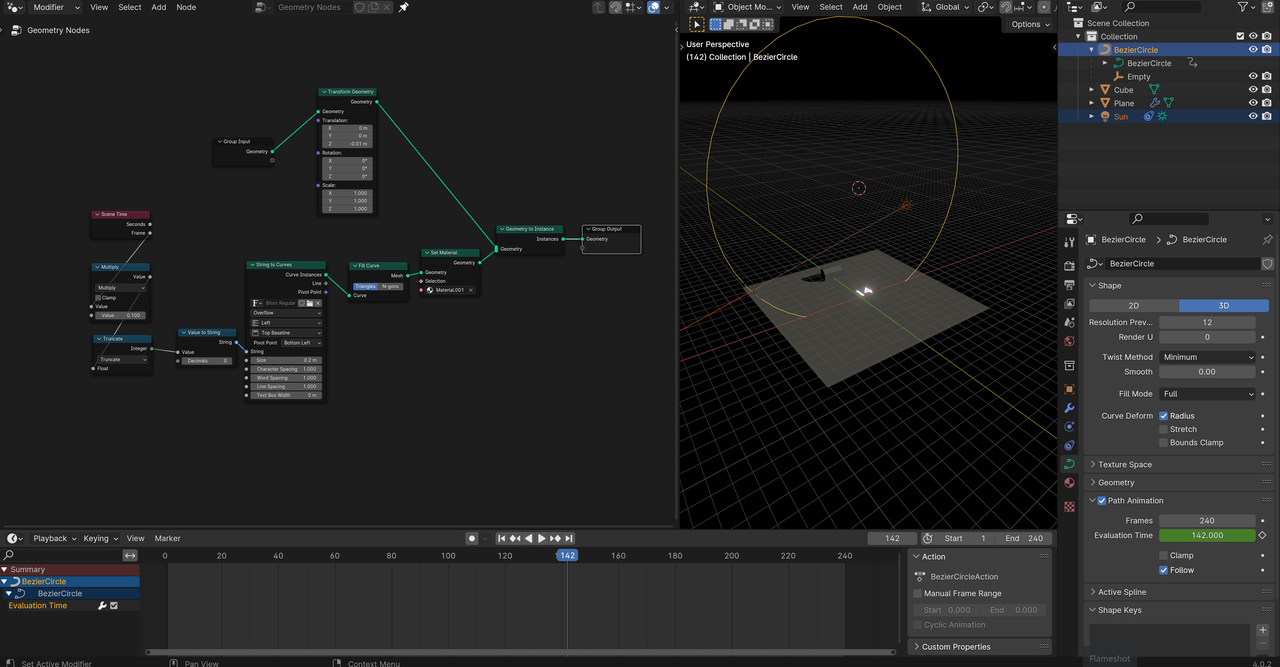Screen dimensions: 1280x667
Task: Switch curve shape to 2D
Action: pyautogui.click(x=1134, y=306)
